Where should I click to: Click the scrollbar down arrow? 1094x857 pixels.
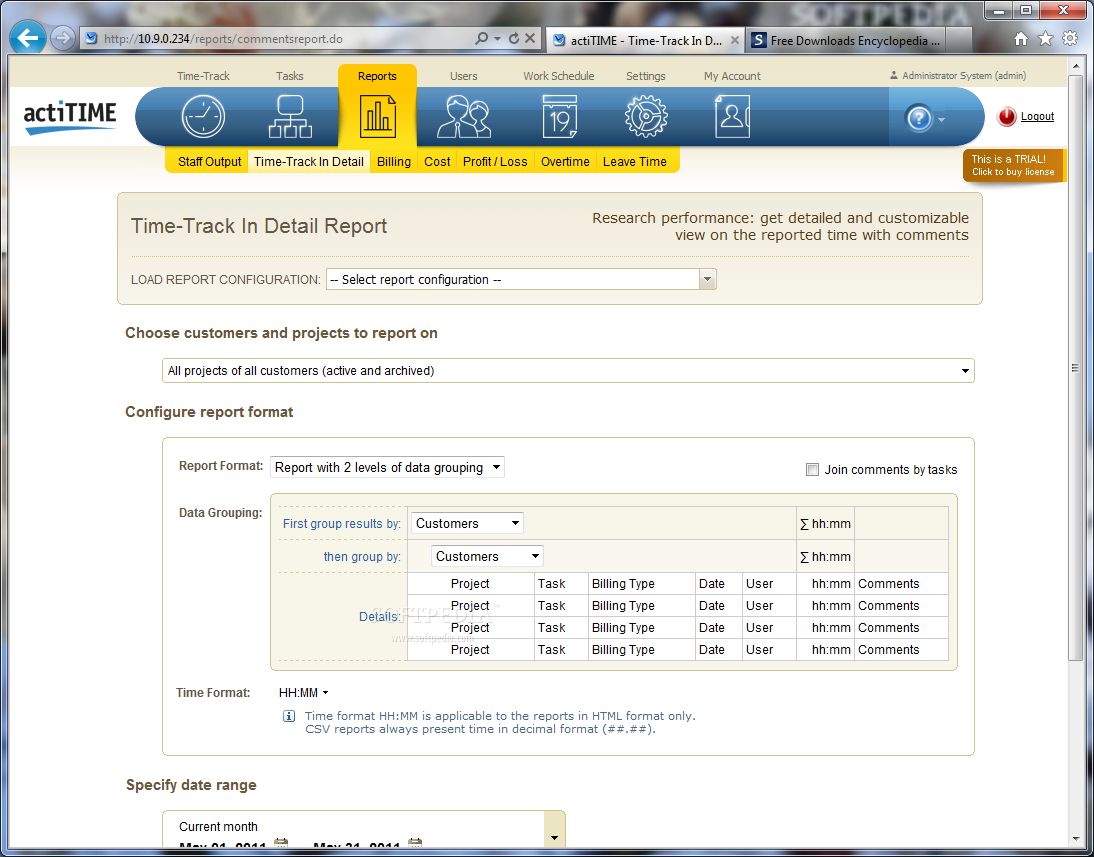1075,838
